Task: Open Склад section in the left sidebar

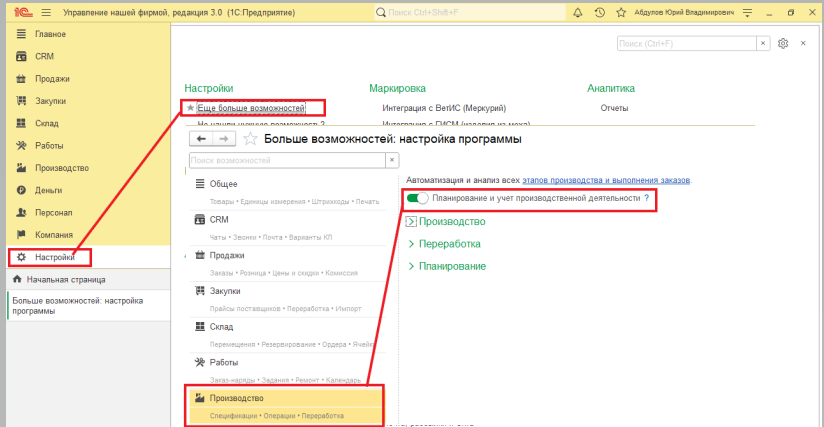Action: pos(47,123)
